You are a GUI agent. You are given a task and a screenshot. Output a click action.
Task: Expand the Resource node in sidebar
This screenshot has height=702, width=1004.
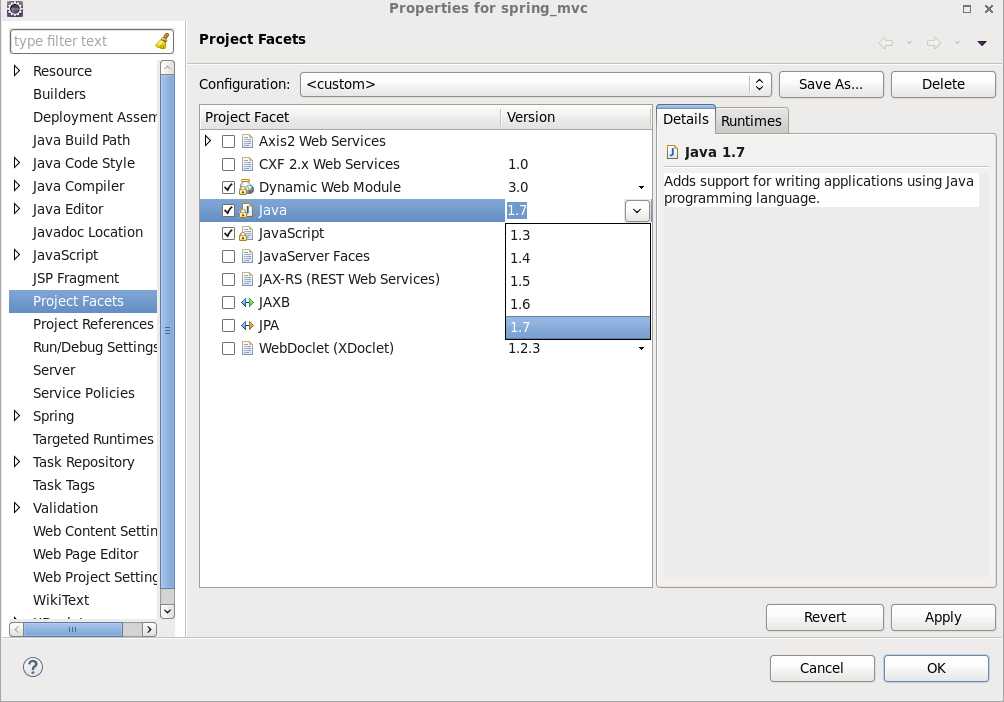[x=17, y=70]
